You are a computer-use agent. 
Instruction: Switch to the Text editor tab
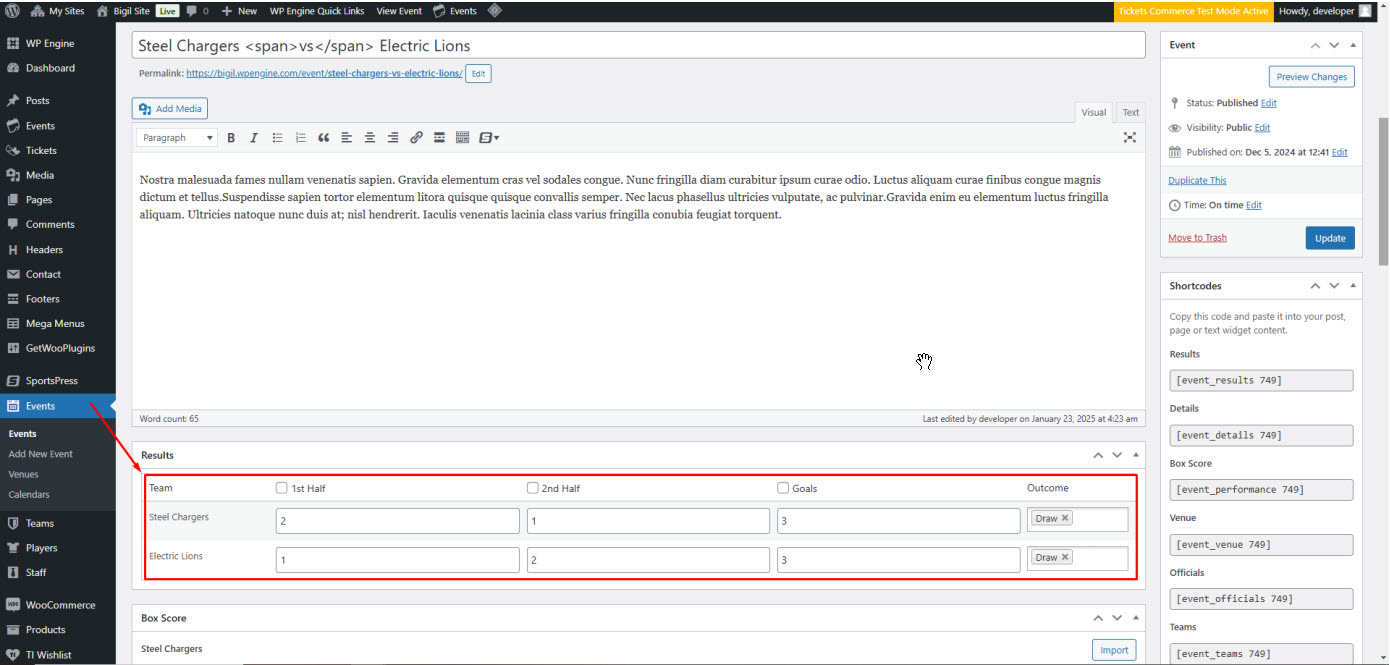[1130, 113]
